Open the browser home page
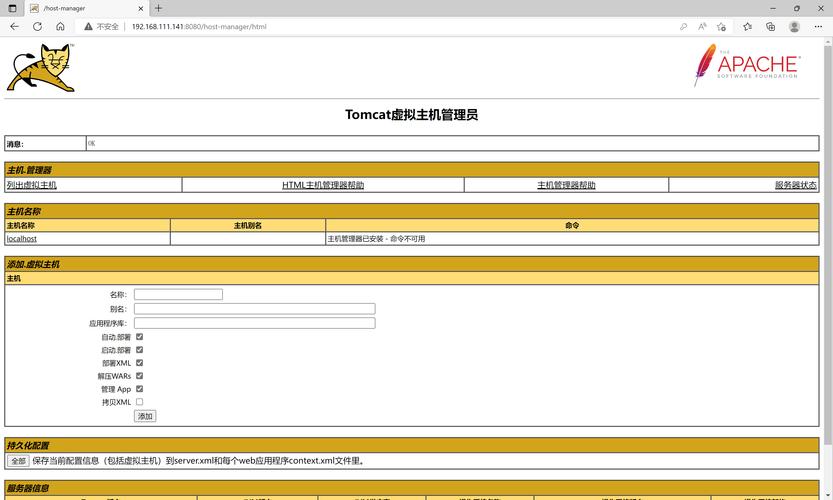 tap(60, 27)
